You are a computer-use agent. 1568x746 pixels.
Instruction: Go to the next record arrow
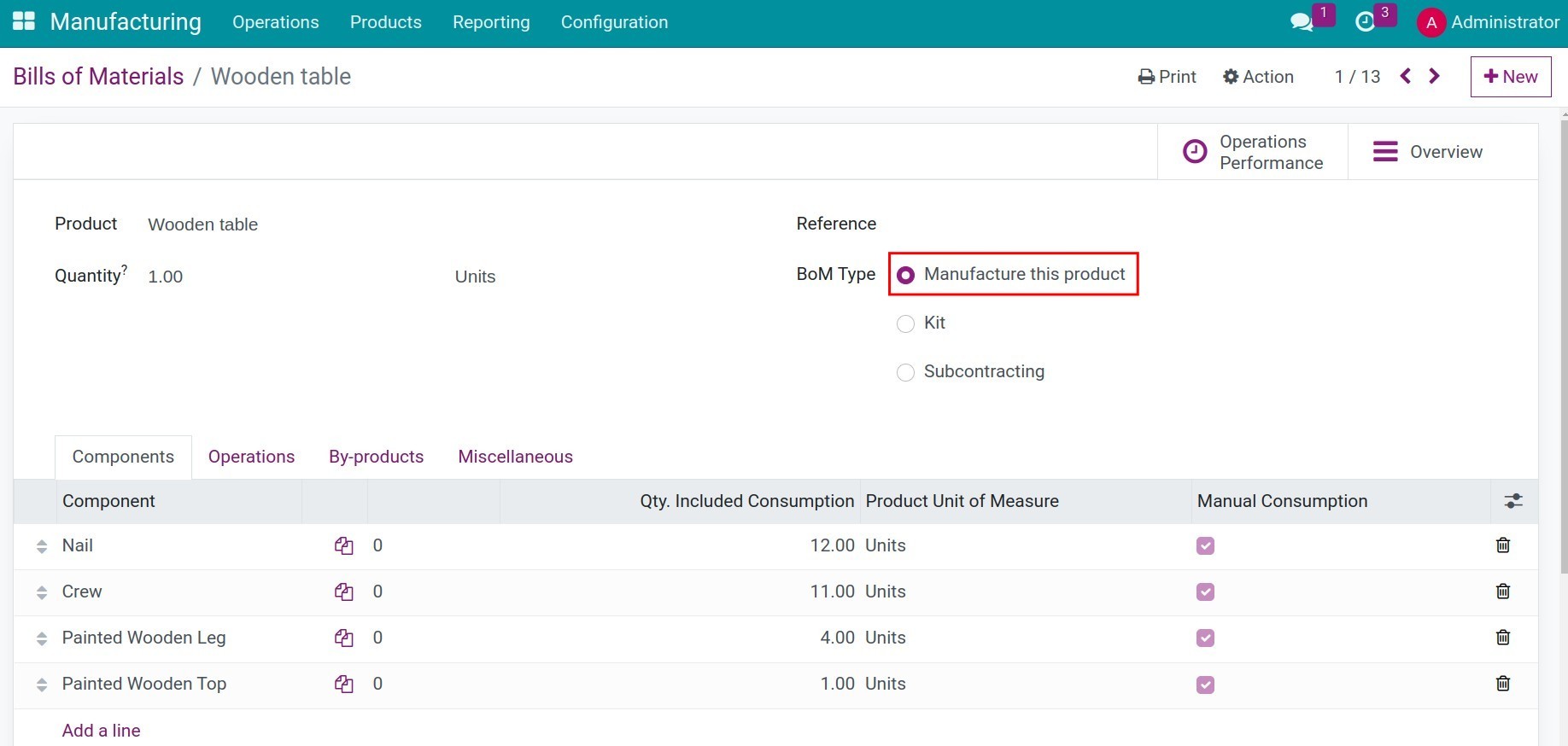point(1435,76)
